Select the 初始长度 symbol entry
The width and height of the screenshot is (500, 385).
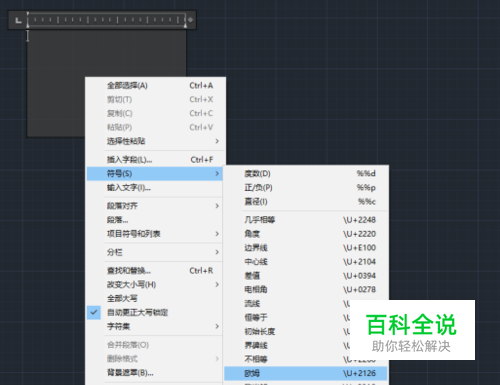pyautogui.click(x=287, y=332)
